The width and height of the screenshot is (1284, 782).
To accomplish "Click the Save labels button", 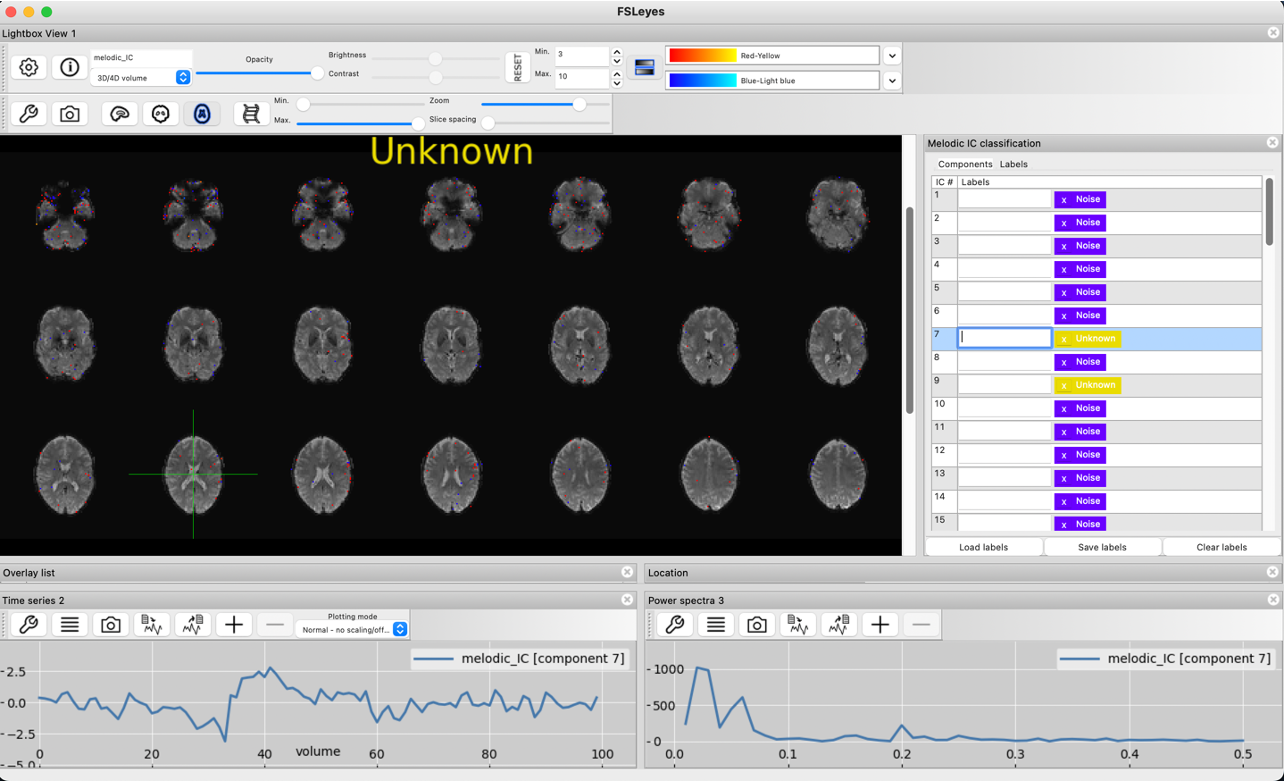I will tap(1102, 547).
